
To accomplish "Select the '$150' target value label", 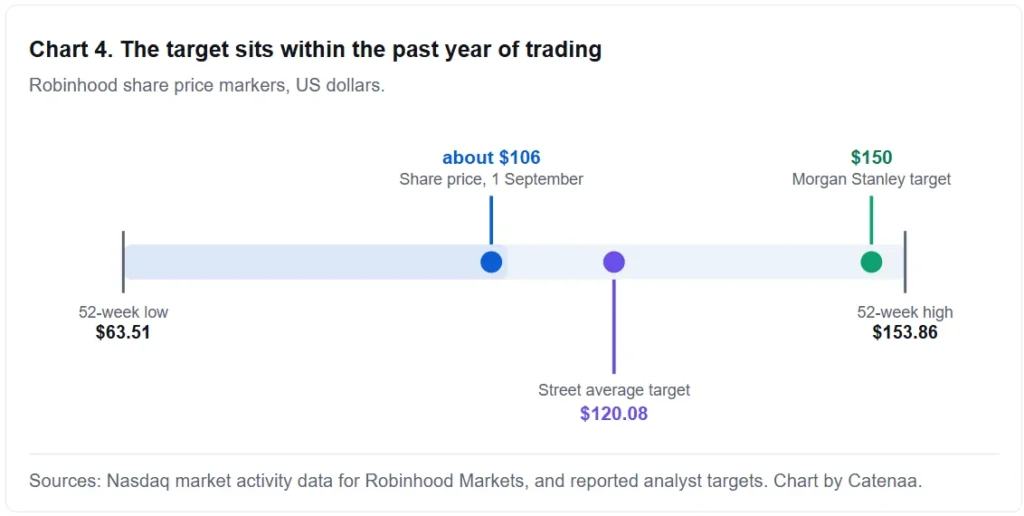I will point(871,157).
